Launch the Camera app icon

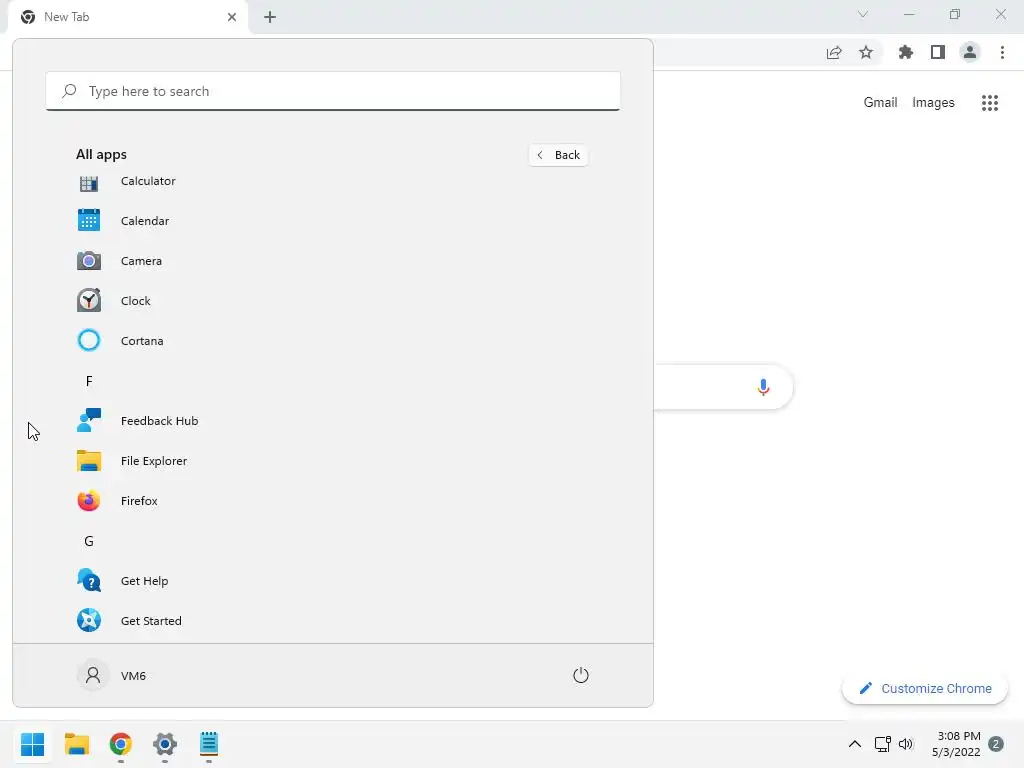(89, 261)
